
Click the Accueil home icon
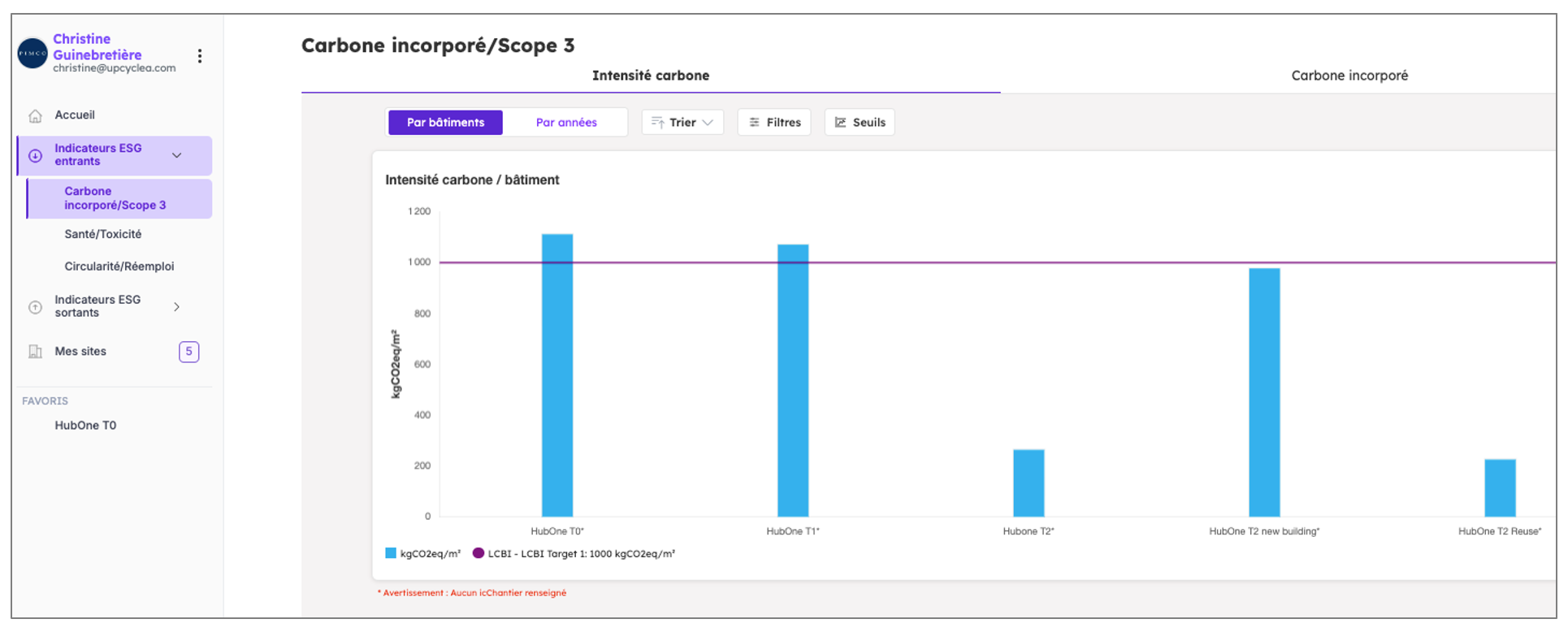(x=35, y=116)
